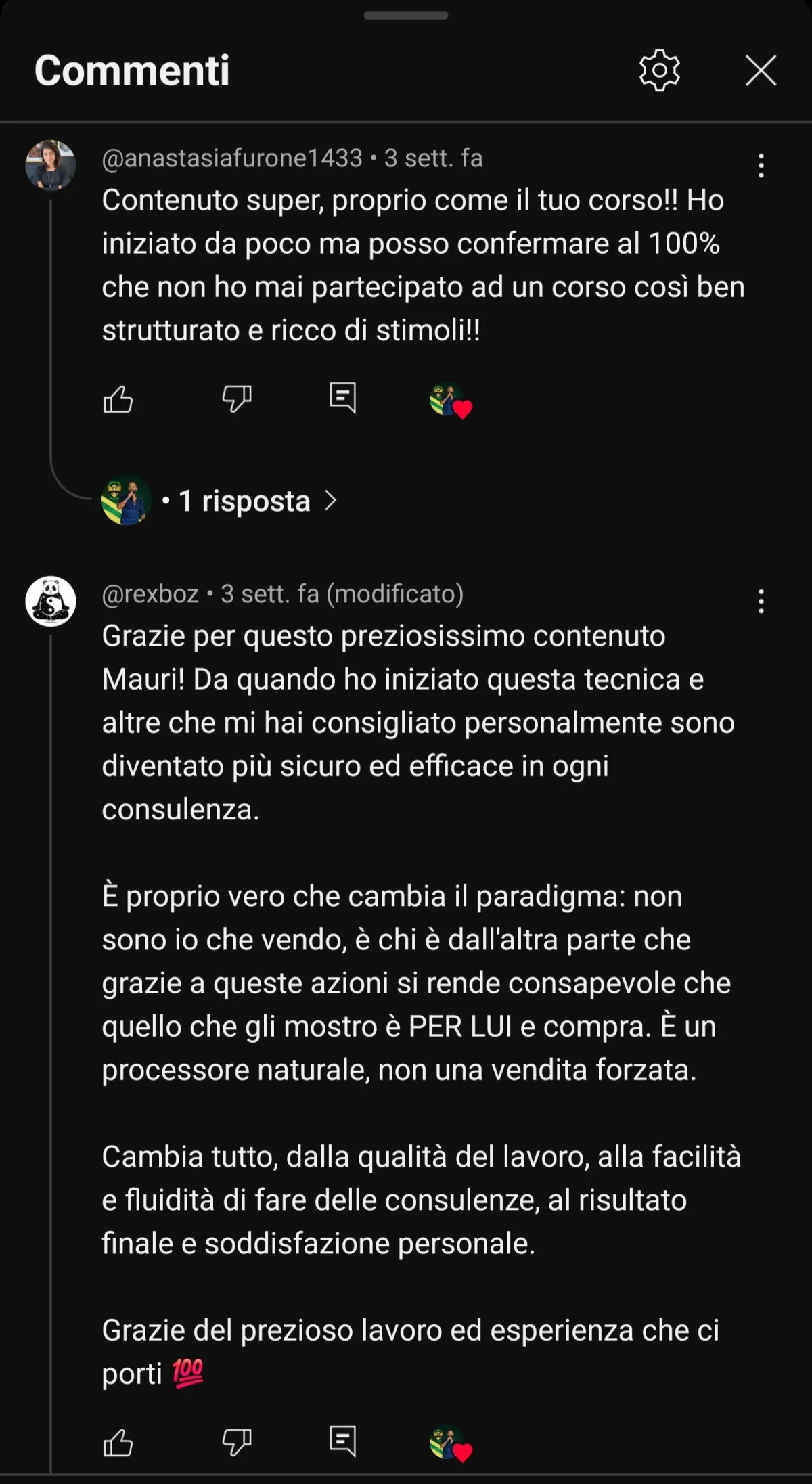Dislike rexboz's comment

[x=237, y=1442]
